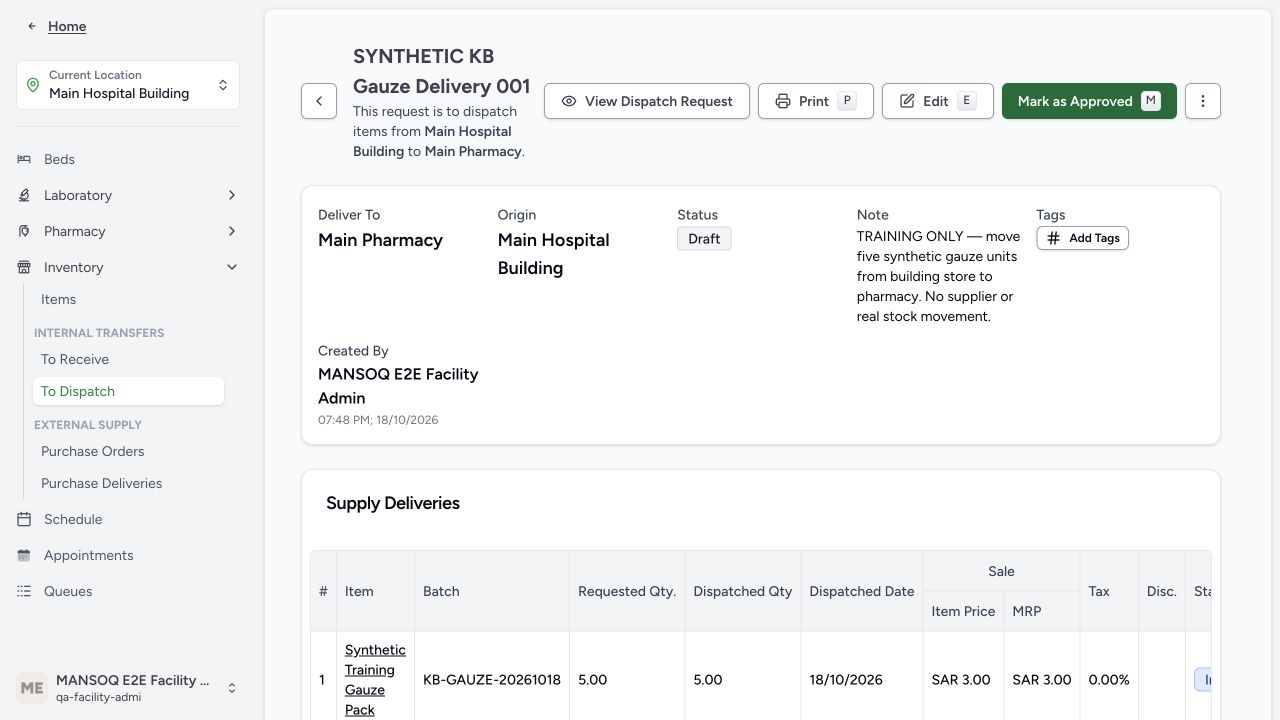Click the Queues list icon

tap(24, 591)
